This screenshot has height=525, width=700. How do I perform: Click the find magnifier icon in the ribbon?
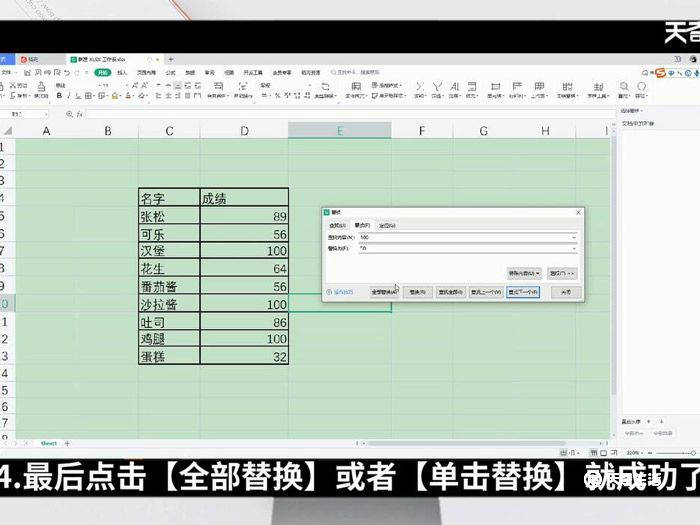click(x=624, y=86)
